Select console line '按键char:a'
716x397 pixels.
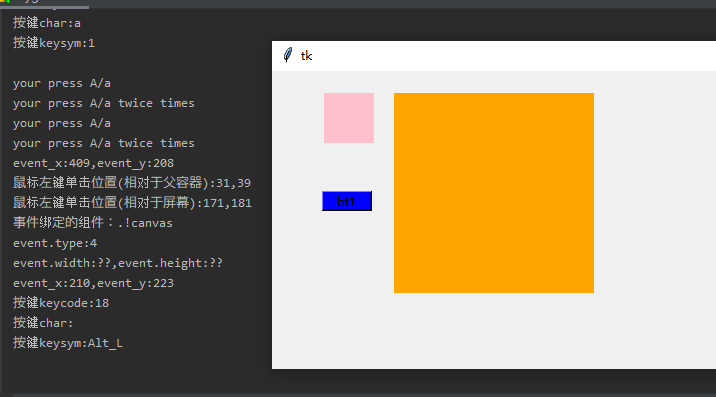[x=47, y=23]
